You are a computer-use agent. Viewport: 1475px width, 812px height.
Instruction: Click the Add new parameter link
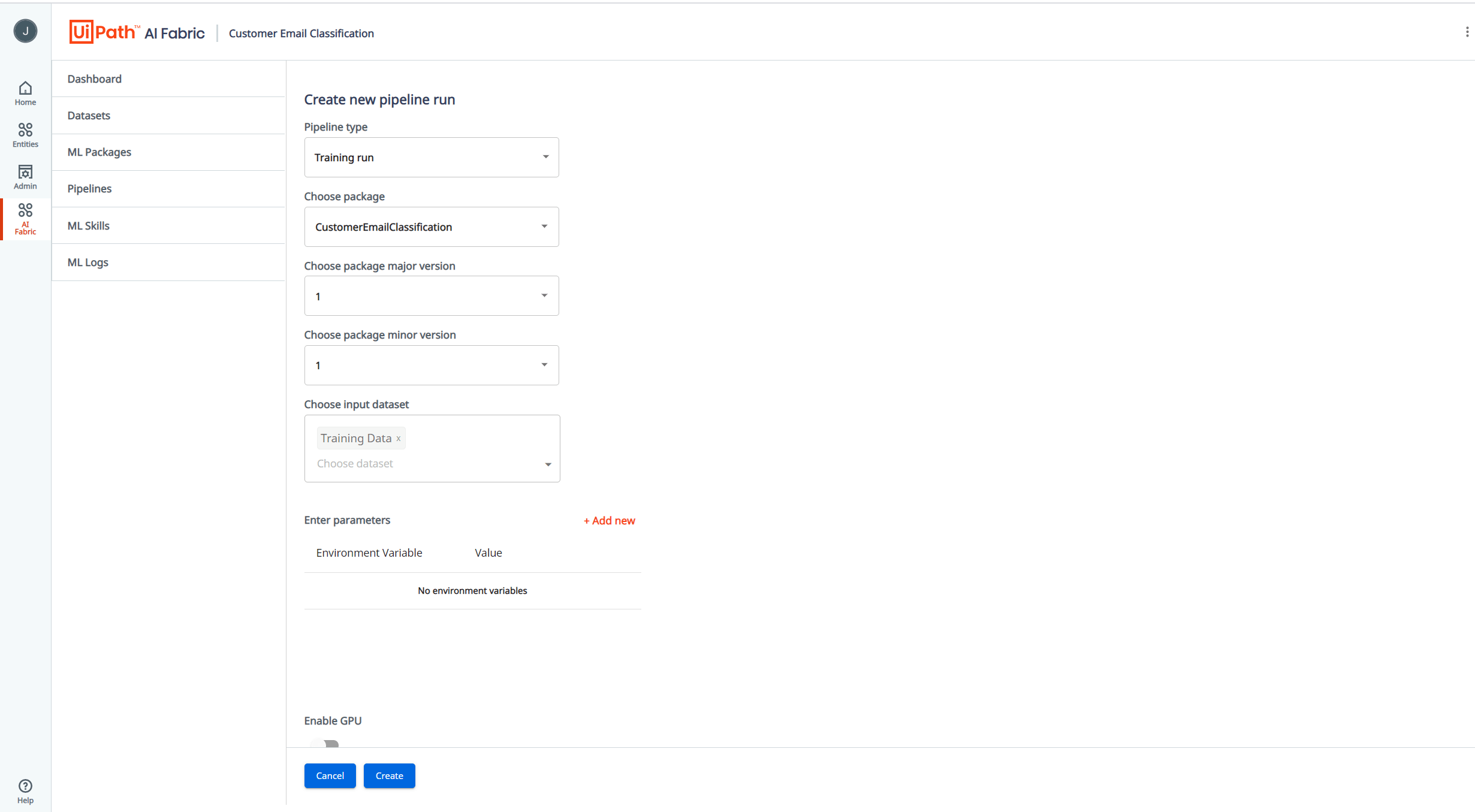(608, 520)
